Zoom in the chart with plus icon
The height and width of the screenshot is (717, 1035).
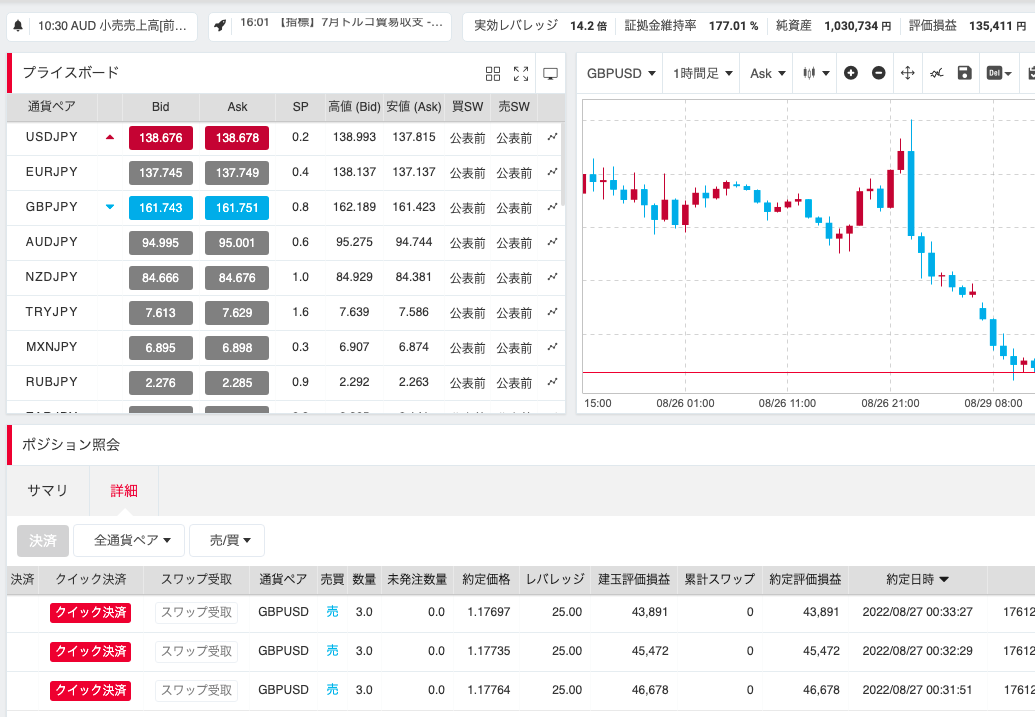pos(851,73)
